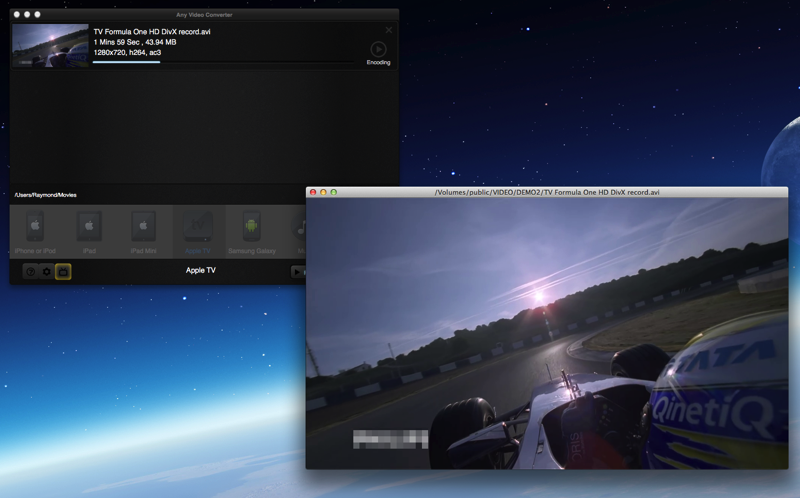Click the Encoding circular play button
Image resolution: width=800 pixels, height=498 pixels.
point(378,49)
